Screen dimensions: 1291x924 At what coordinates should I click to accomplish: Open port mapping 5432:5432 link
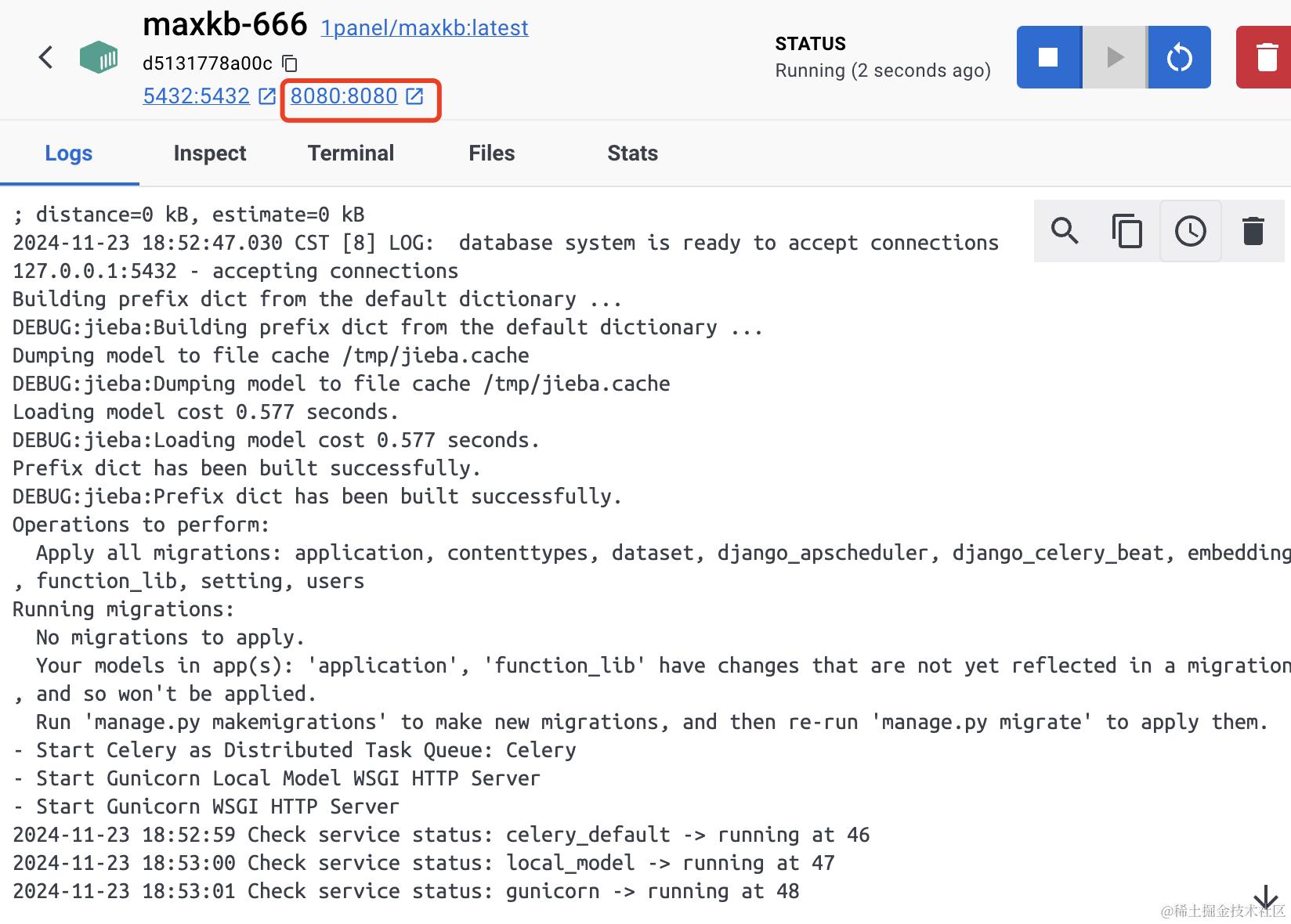point(196,96)
